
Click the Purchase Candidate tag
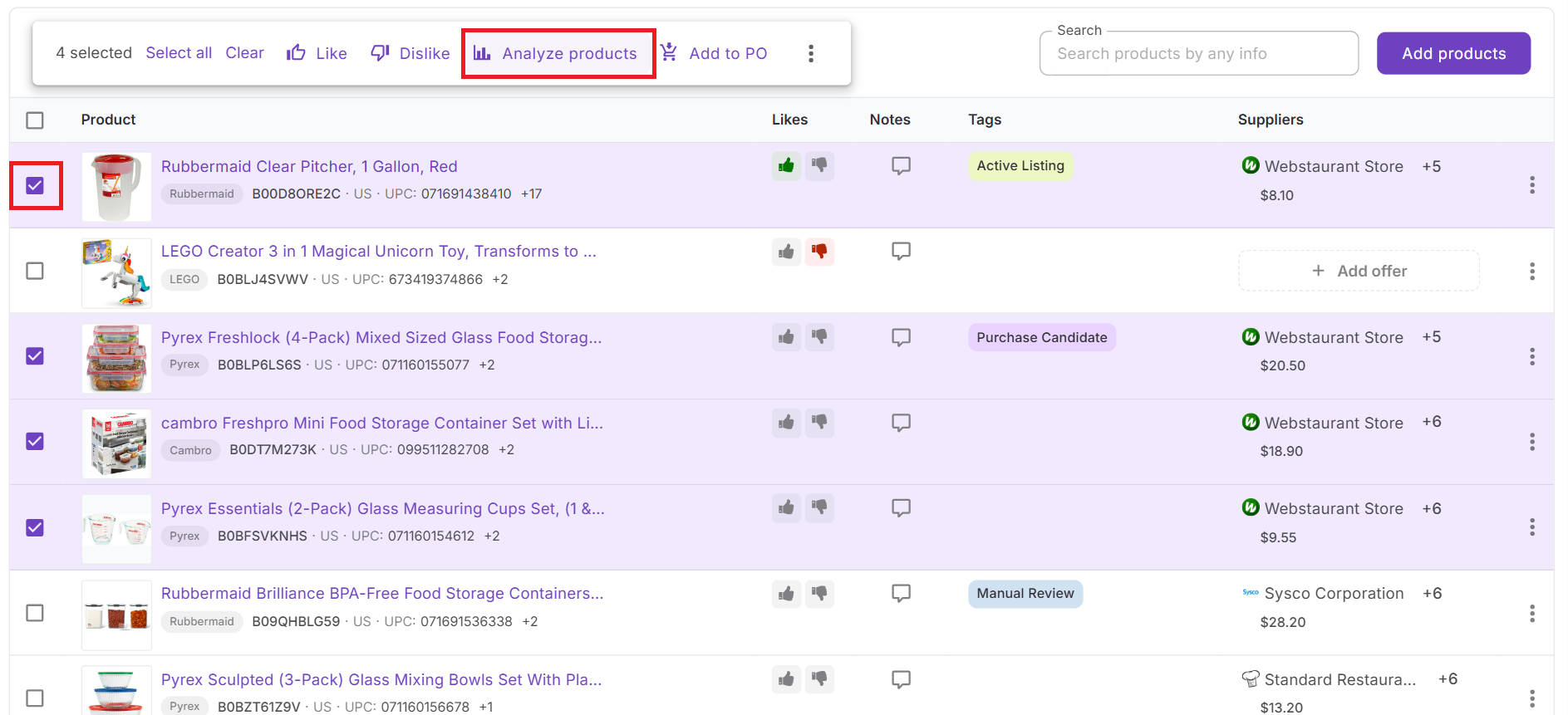(1041, 337)
